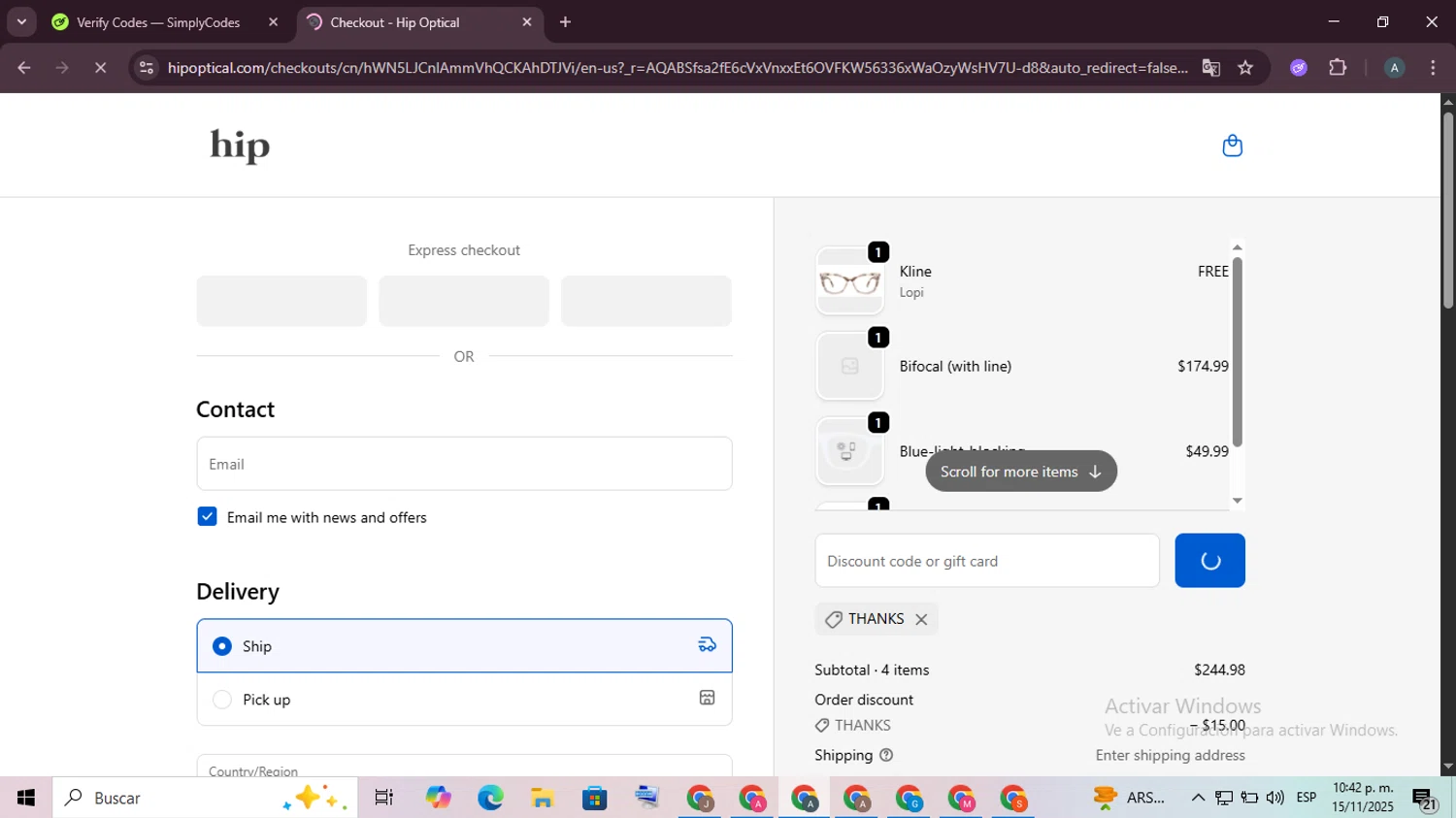The width and height of the screenshot is (1456, 818).
Task: Click the item list scroll-down arrow
Action: coord(1237,501)
